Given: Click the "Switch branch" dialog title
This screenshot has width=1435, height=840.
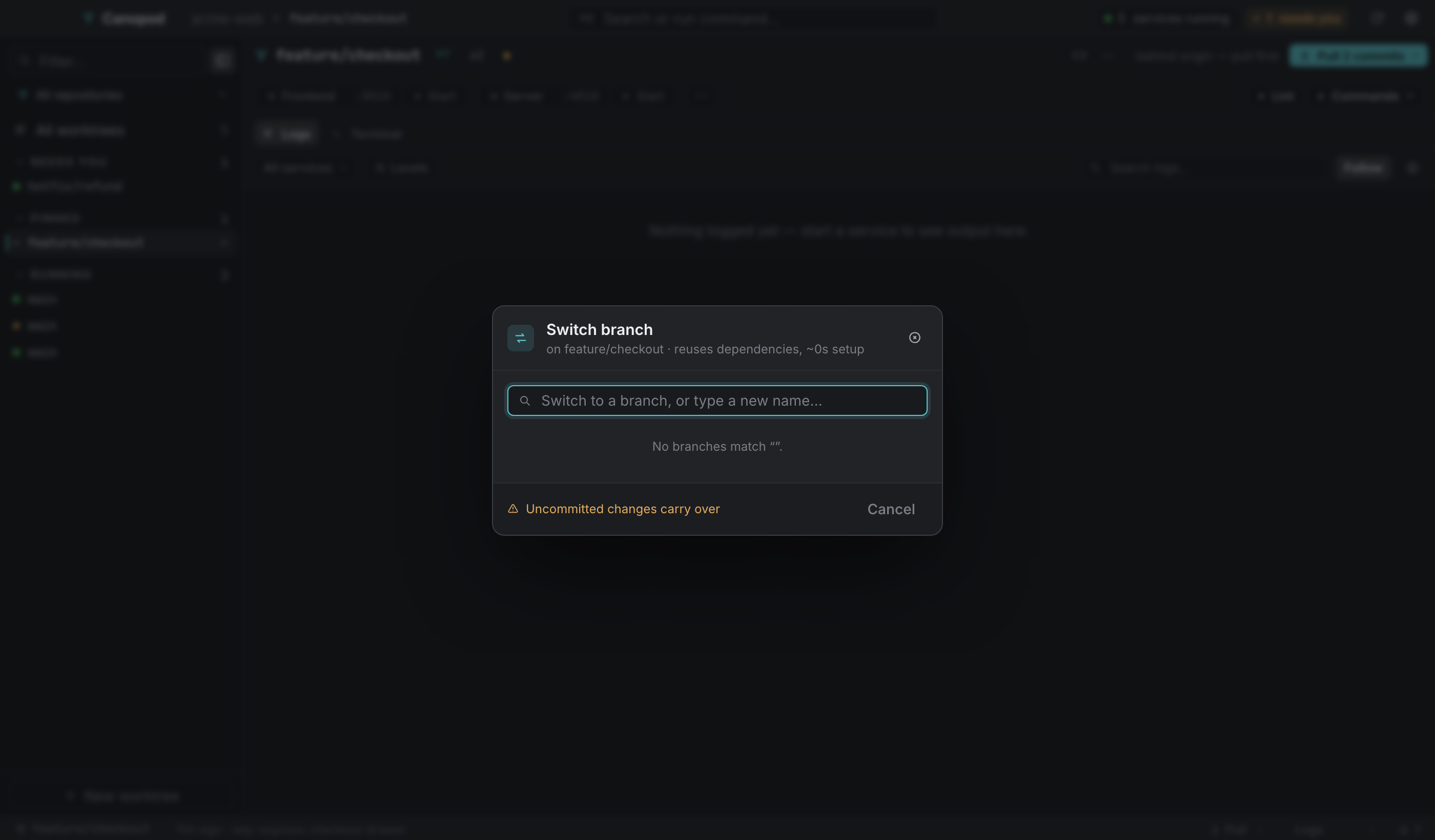Looking at the screenshot, I should point(599,329).
